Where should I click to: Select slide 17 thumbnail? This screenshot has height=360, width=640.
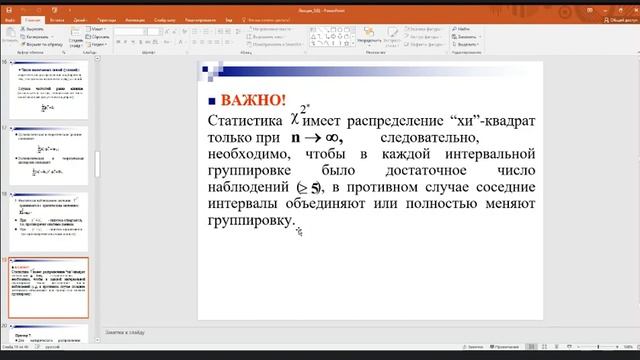49,156
